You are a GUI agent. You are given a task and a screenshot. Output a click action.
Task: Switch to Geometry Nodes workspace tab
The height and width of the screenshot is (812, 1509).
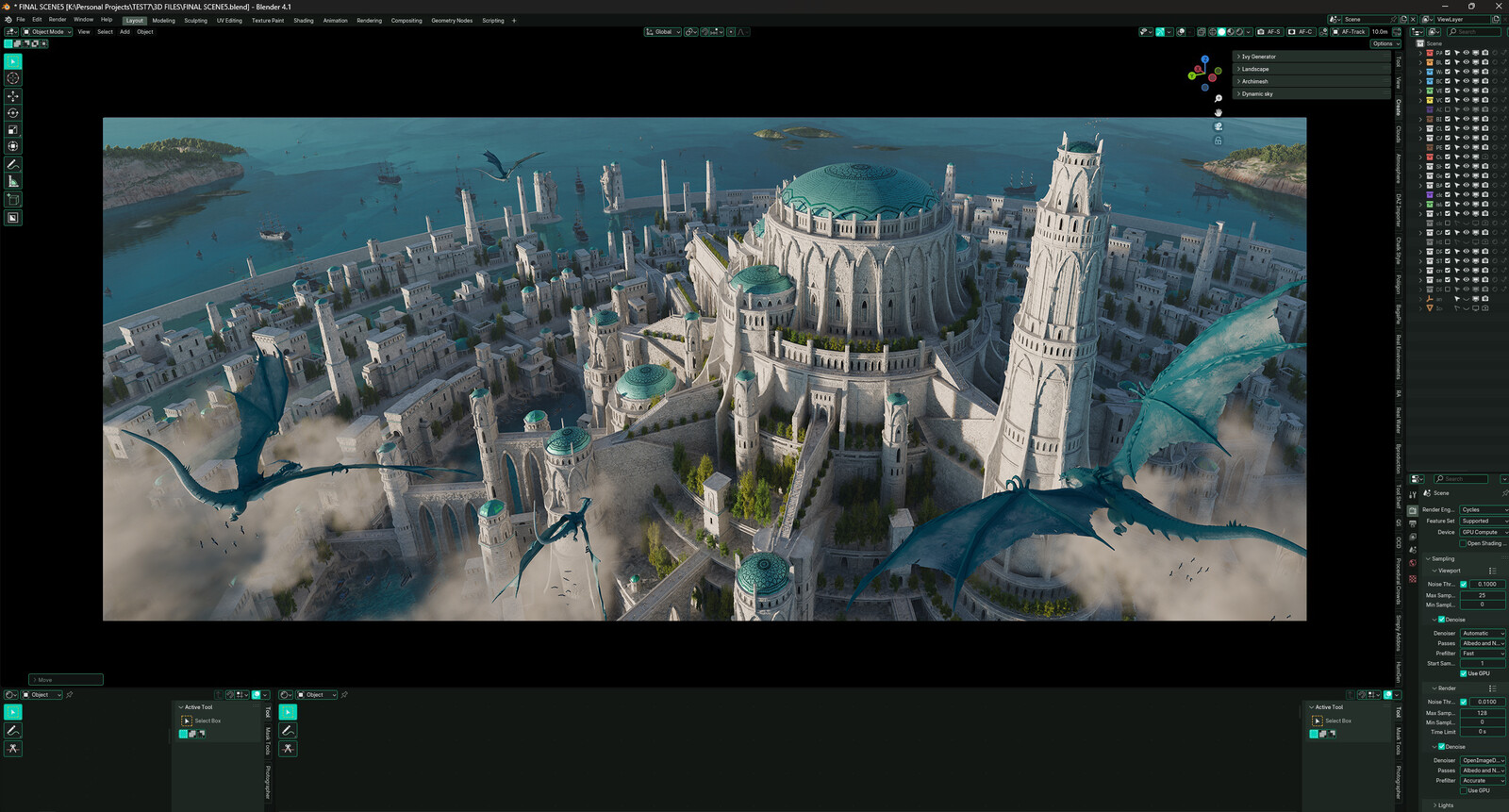[x=452, y=20]
